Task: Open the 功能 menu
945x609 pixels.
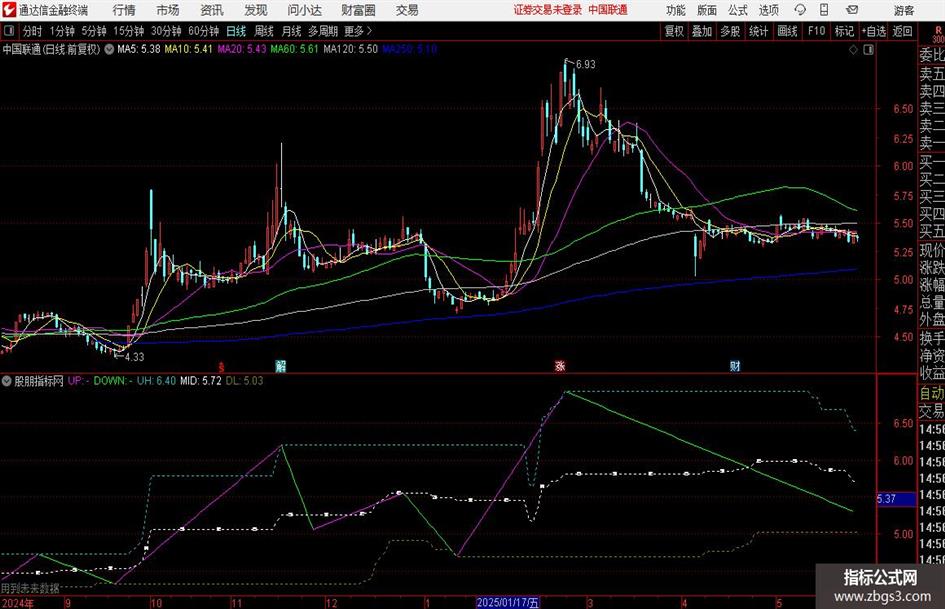Action: pos(676,10)
